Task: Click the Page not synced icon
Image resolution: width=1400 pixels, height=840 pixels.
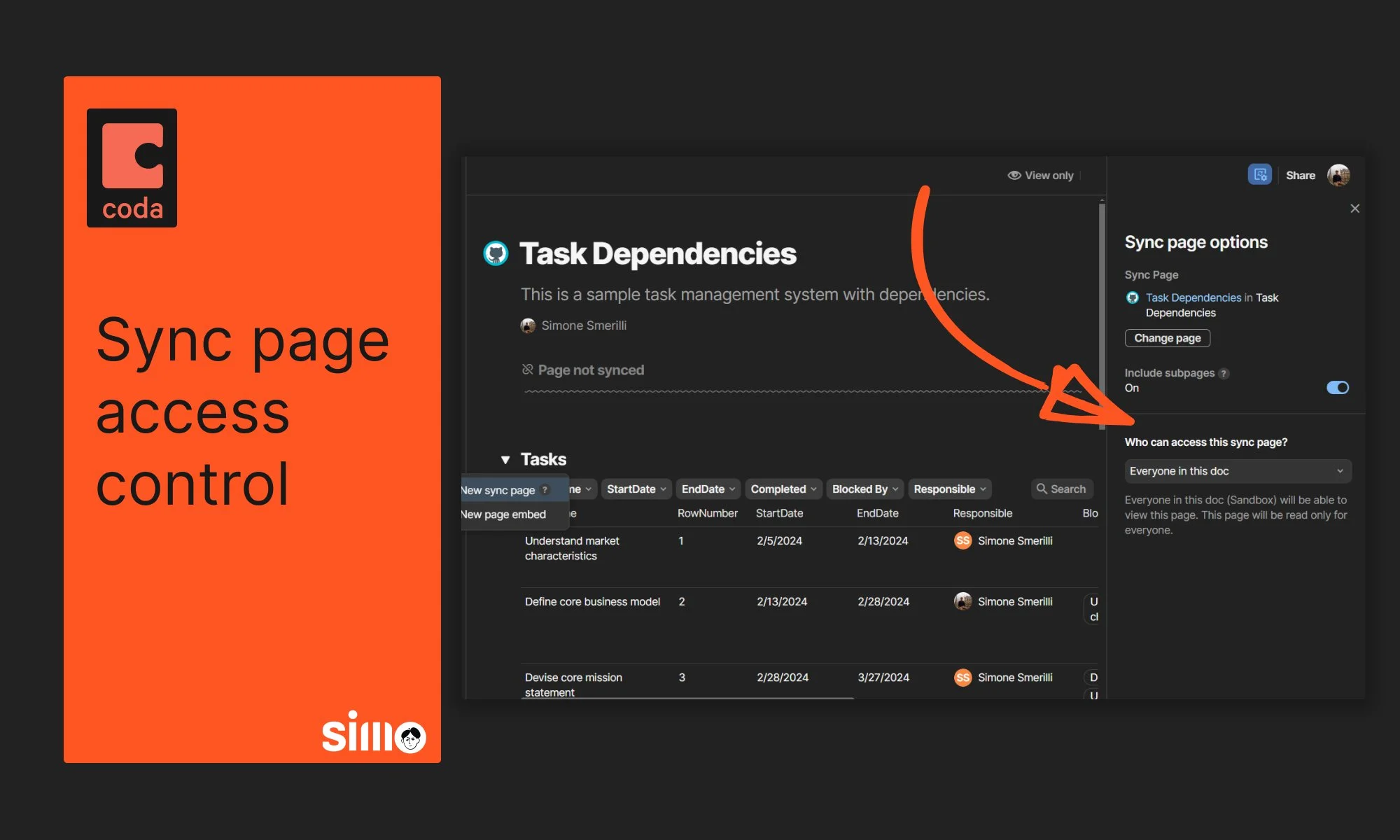Action: (x=528, y=370)
